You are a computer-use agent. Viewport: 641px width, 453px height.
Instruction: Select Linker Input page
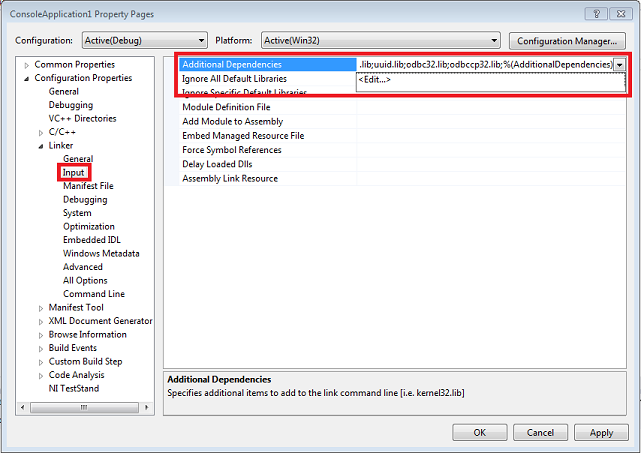tap(74, 173)
